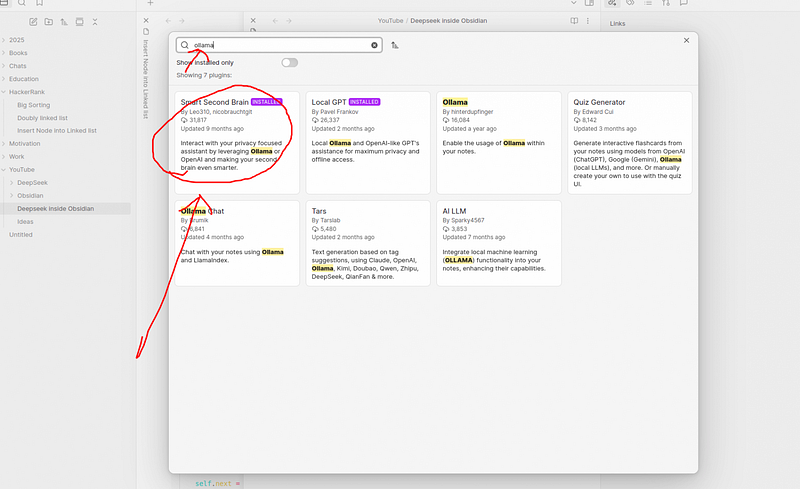Clear the ollama search text
The width and height of the screenshot is (800, 489).
tap(374, 45)
